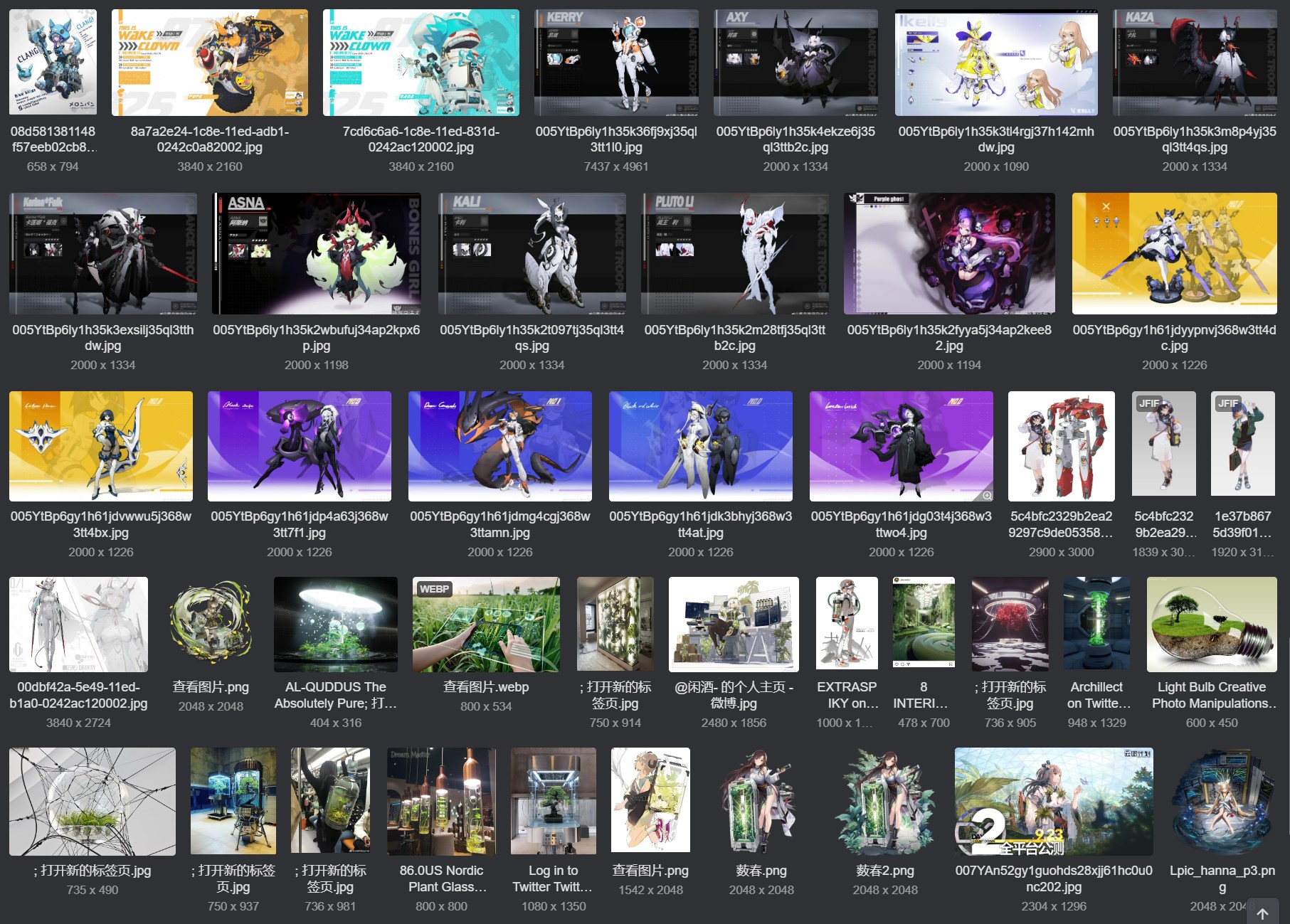
Task: Click filename 005YtBp6gy1h61jdvwwu5j368w3tt4bx.jpg
Action: pos(101,524)
